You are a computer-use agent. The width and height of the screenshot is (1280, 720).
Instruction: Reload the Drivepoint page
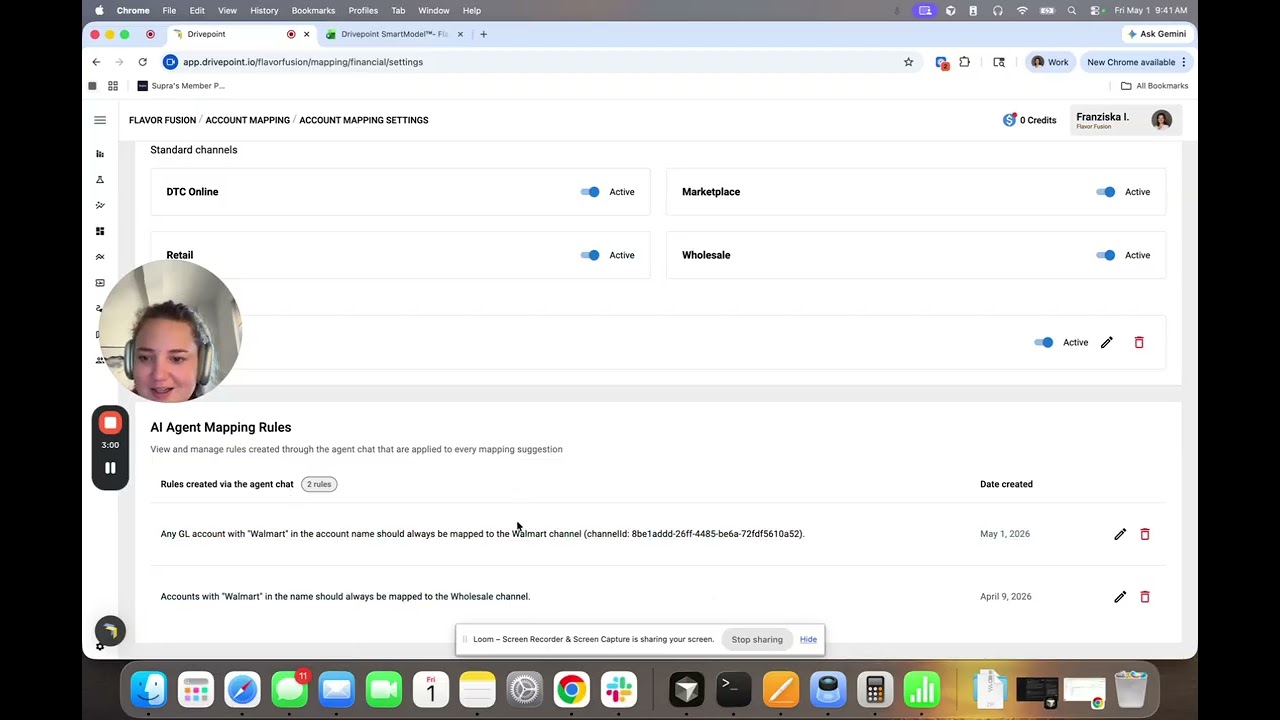point(143,62)
